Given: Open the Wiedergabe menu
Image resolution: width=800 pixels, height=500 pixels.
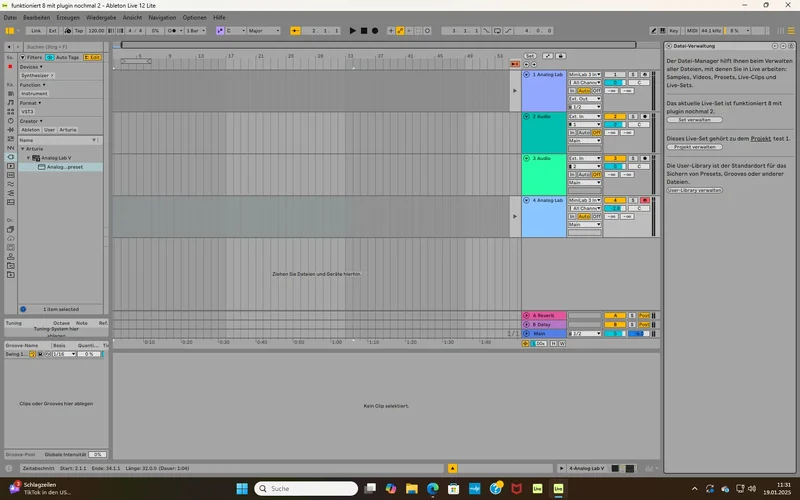Looking at the screenshot, I should coord(101,17).
